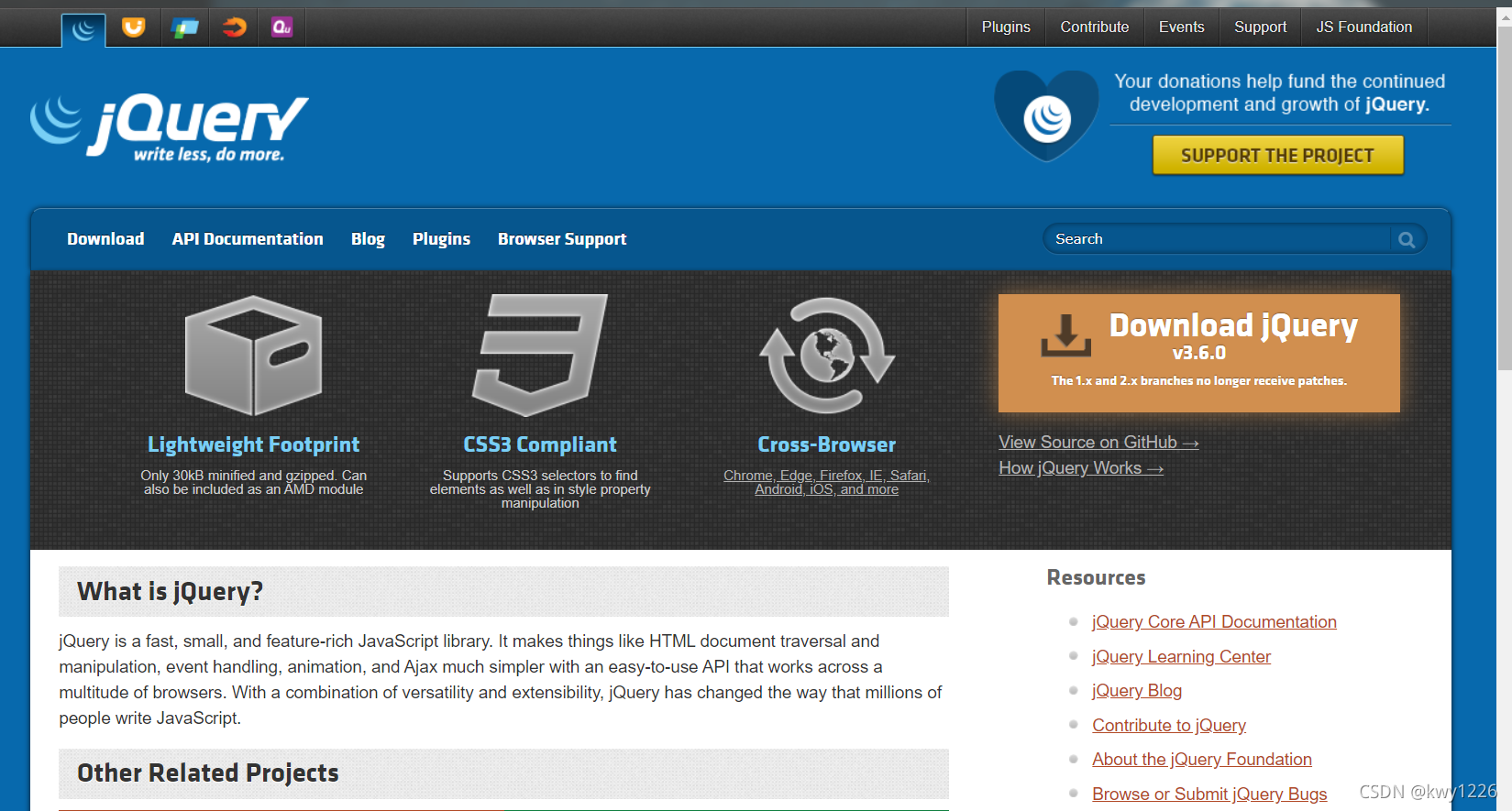Click the What is jQuery? heading
Screen dimensions: 1512x811
coord(170,592)
